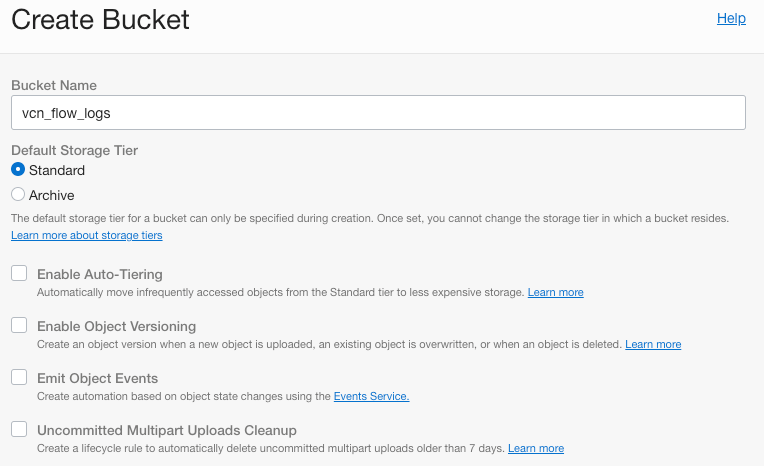Click 'Uncommitted Multipart Uploads Cleanup' label text
The image size is (764, 466).
pyautogui.click(x=166, y=430)
